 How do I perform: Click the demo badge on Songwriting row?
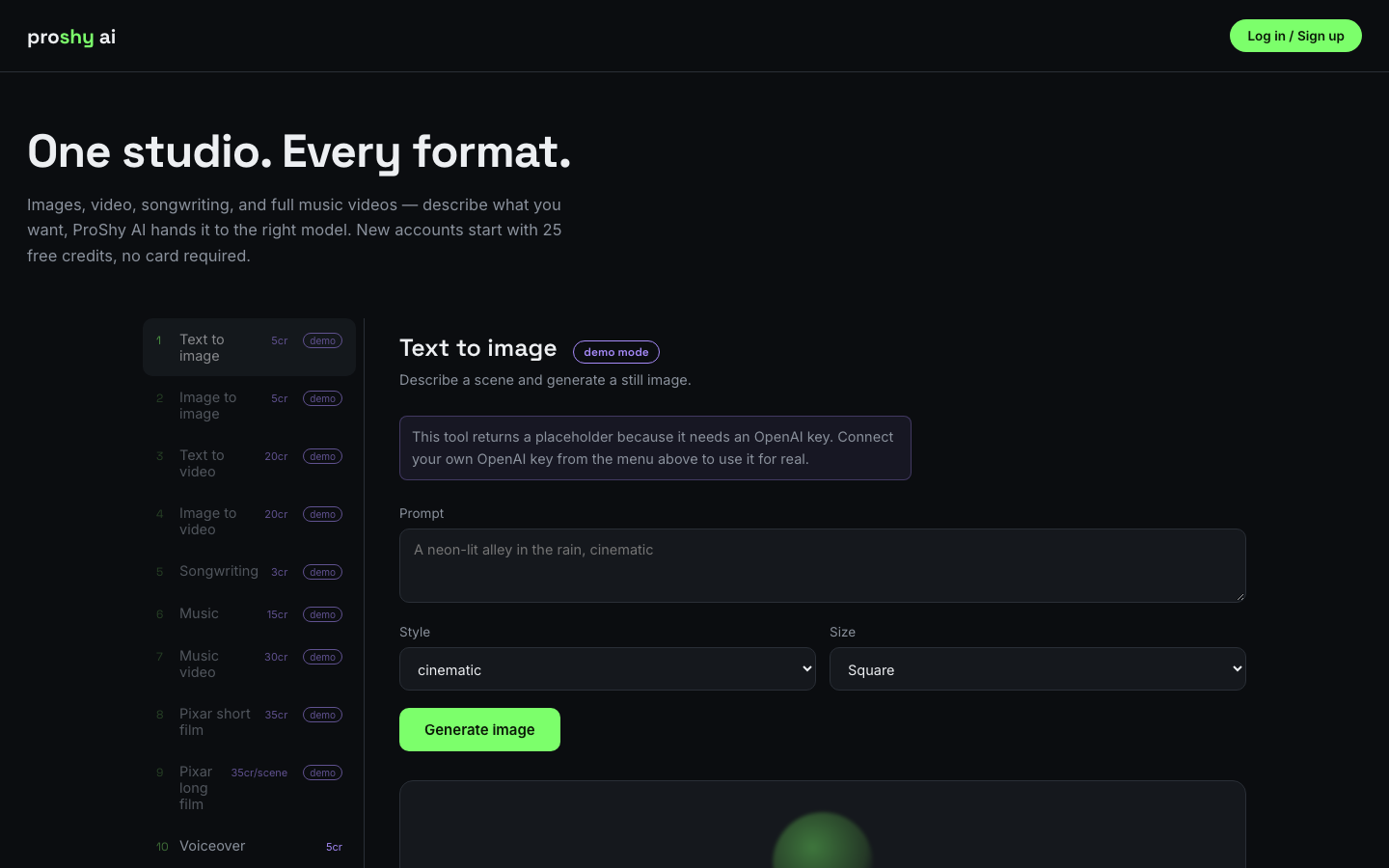point(322,572)
